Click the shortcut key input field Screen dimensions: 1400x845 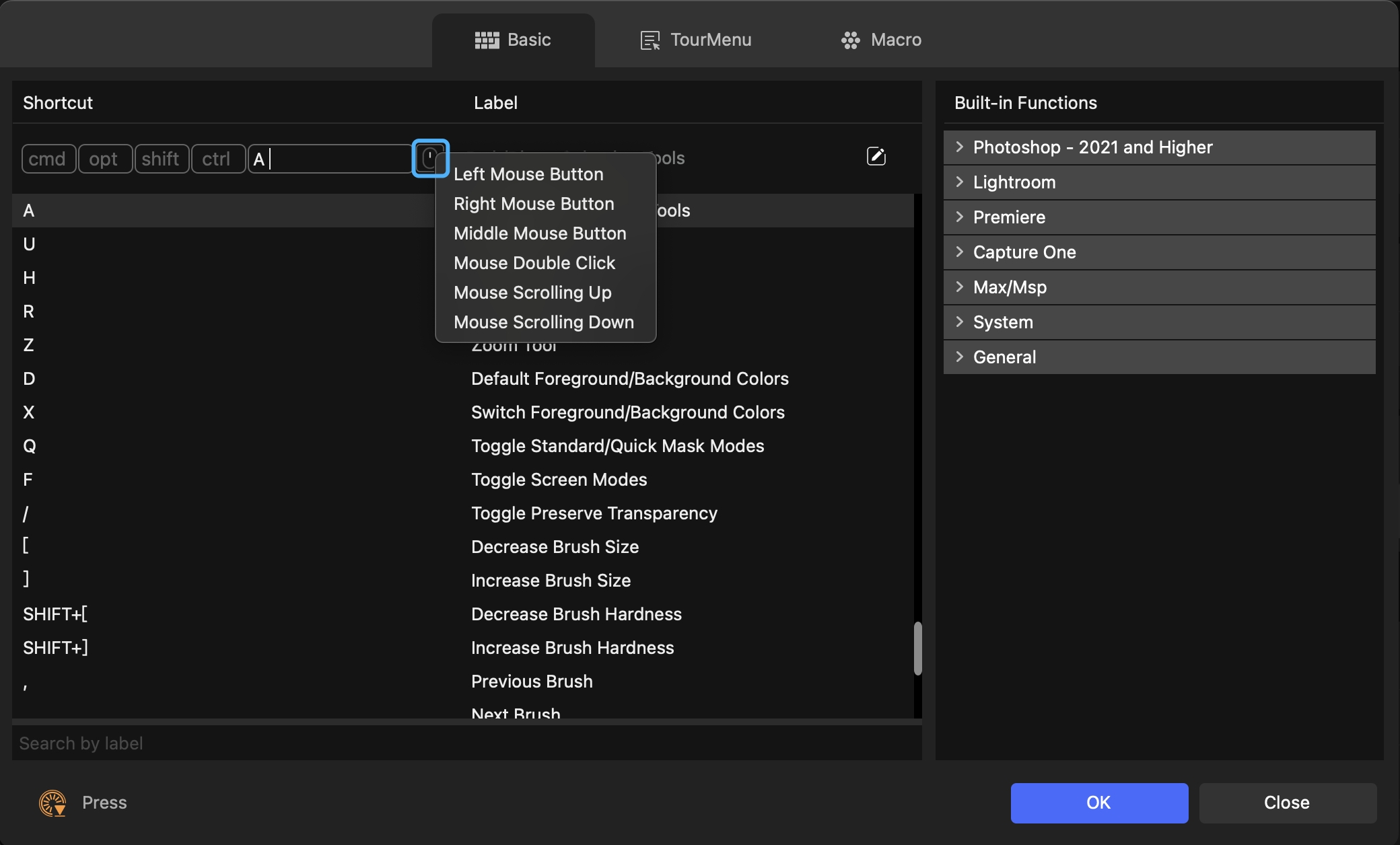[330, 159]
